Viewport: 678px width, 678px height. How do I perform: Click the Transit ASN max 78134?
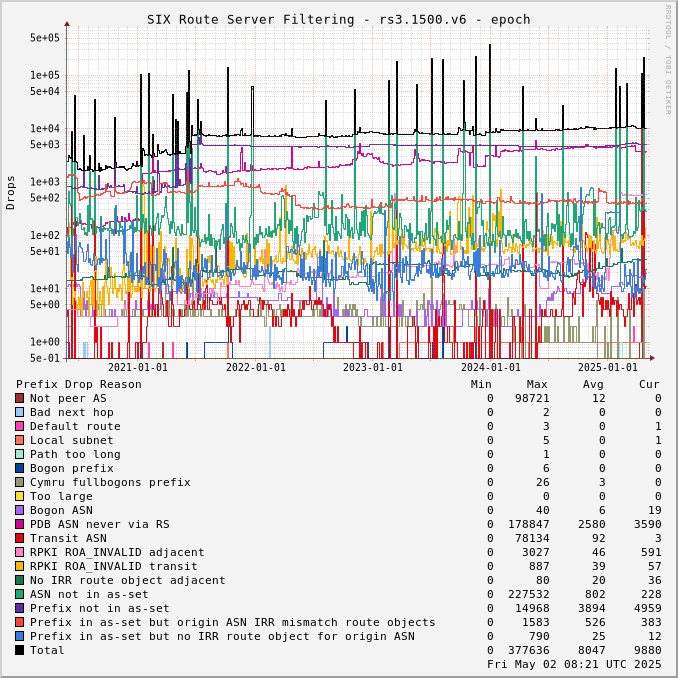point(532,538)
